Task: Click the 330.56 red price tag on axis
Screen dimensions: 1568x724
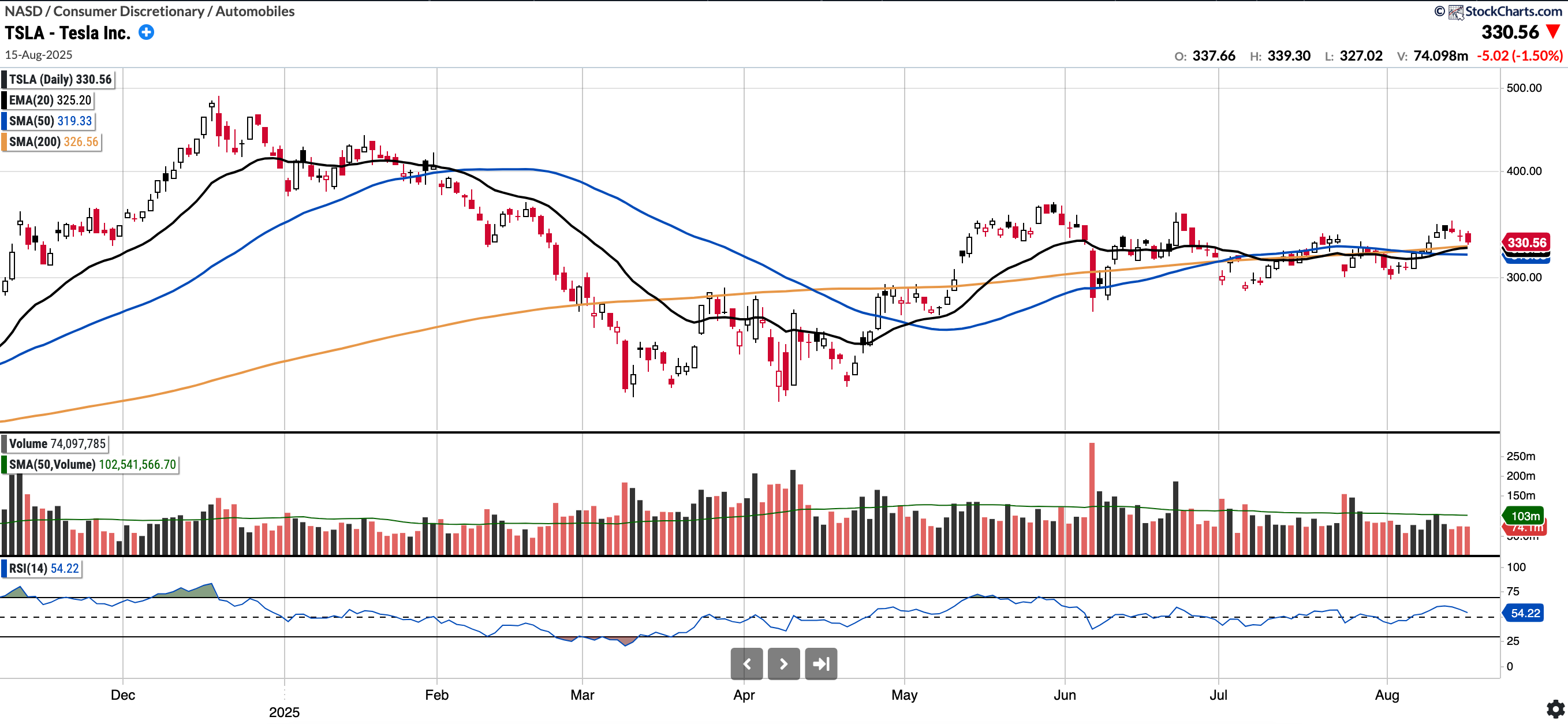Action: tap(1526, 242)
